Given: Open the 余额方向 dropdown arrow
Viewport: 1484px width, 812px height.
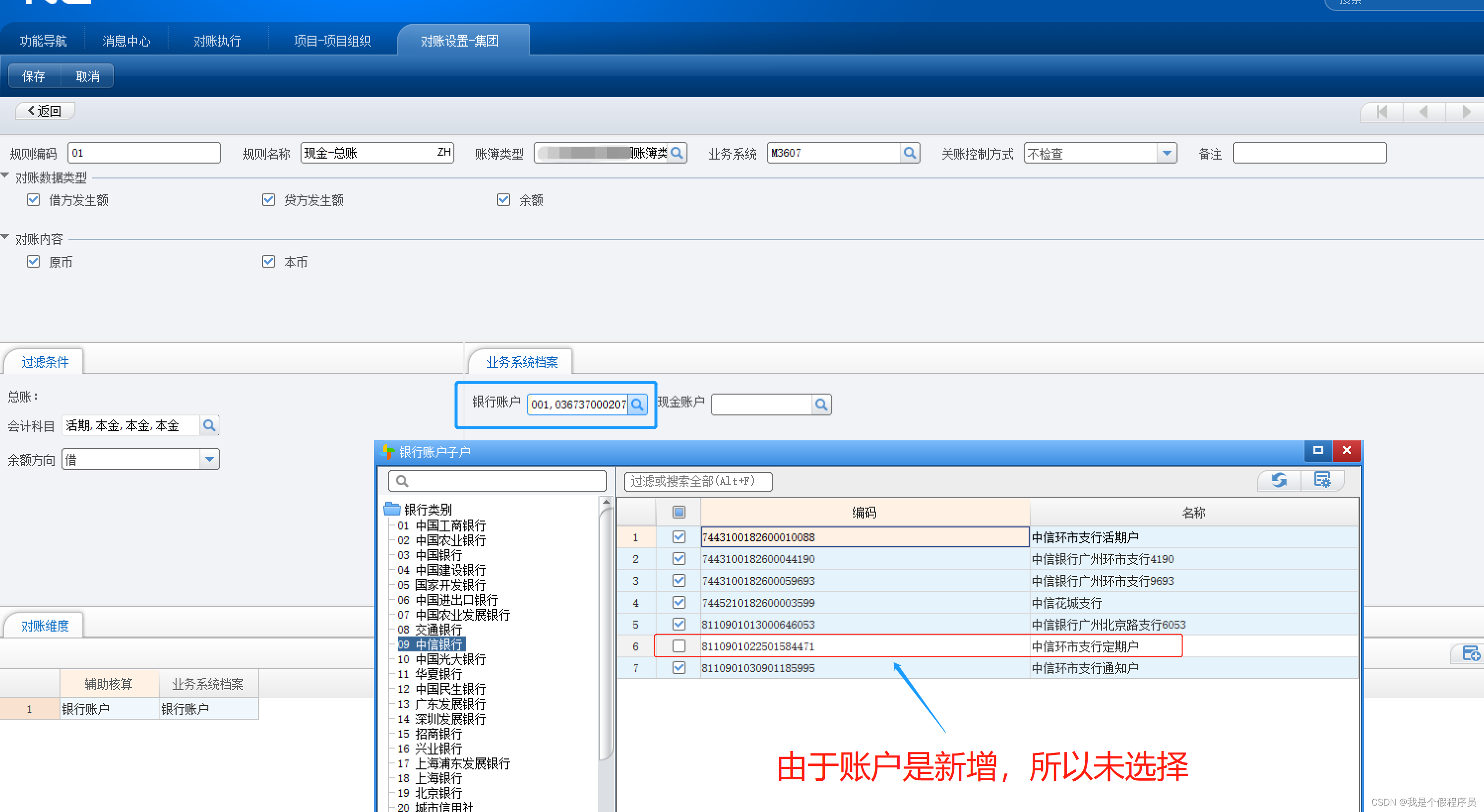Looking at the screenshot, I should pos(210,460).
